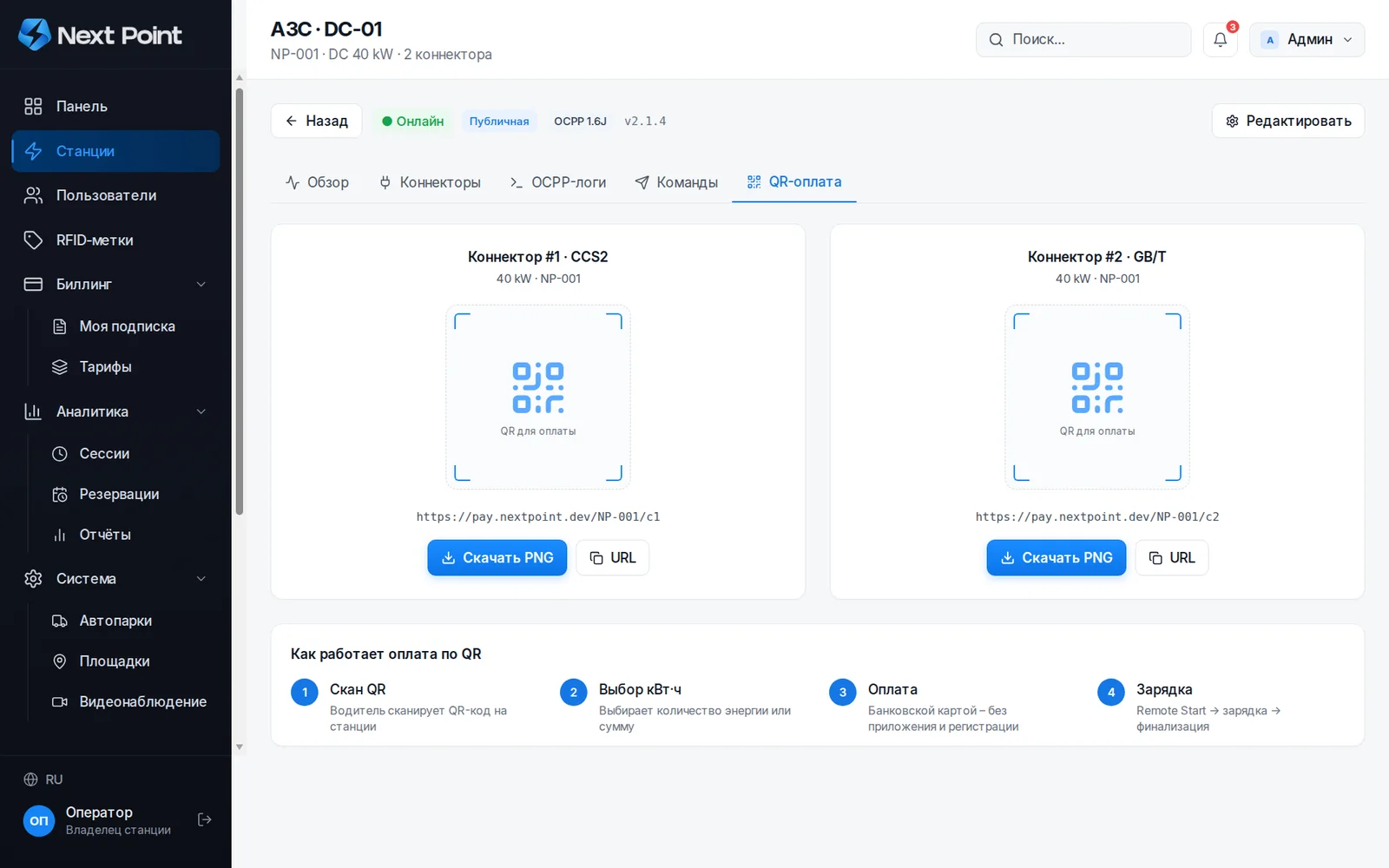This screenshot has width=1389, height=868.
Task: Download PNG for Коннектор #1 CCS2
Action: coord(497,557)
